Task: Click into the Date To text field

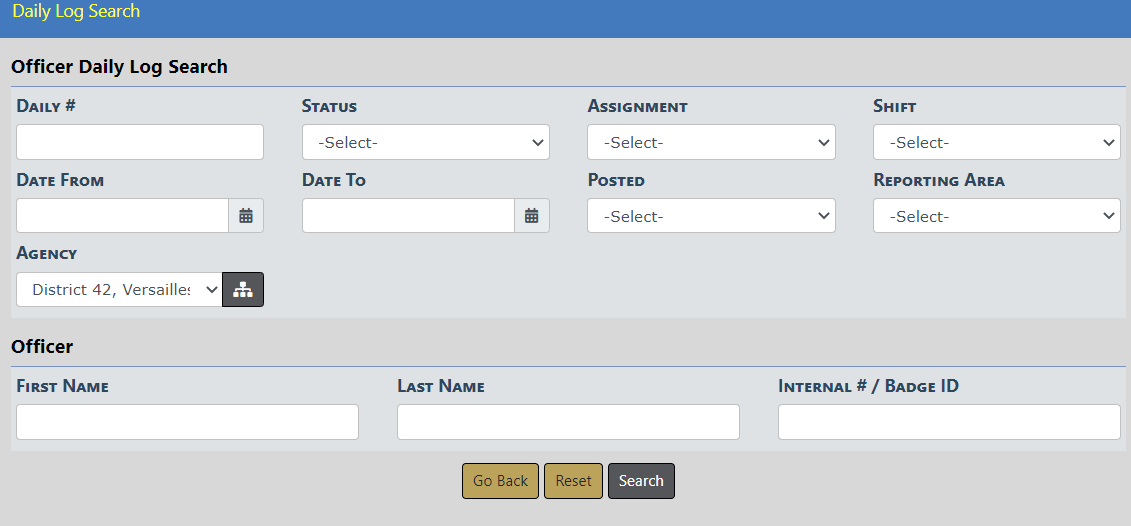Action: (408, 216)
